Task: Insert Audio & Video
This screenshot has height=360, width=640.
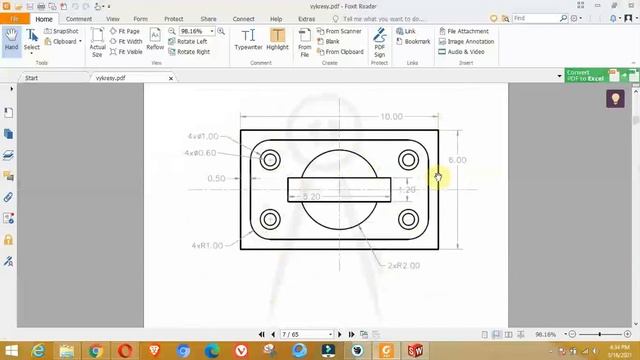Action: click(461, 52)
